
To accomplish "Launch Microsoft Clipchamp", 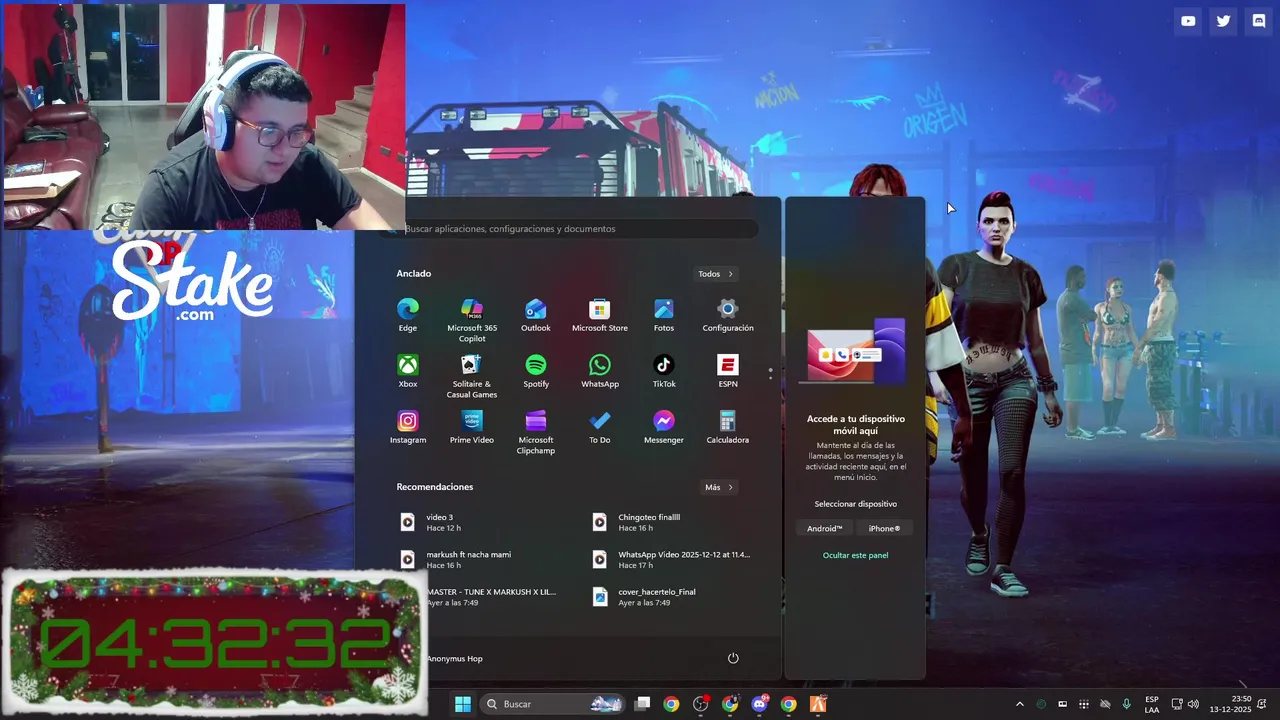I will pos(536,432).
